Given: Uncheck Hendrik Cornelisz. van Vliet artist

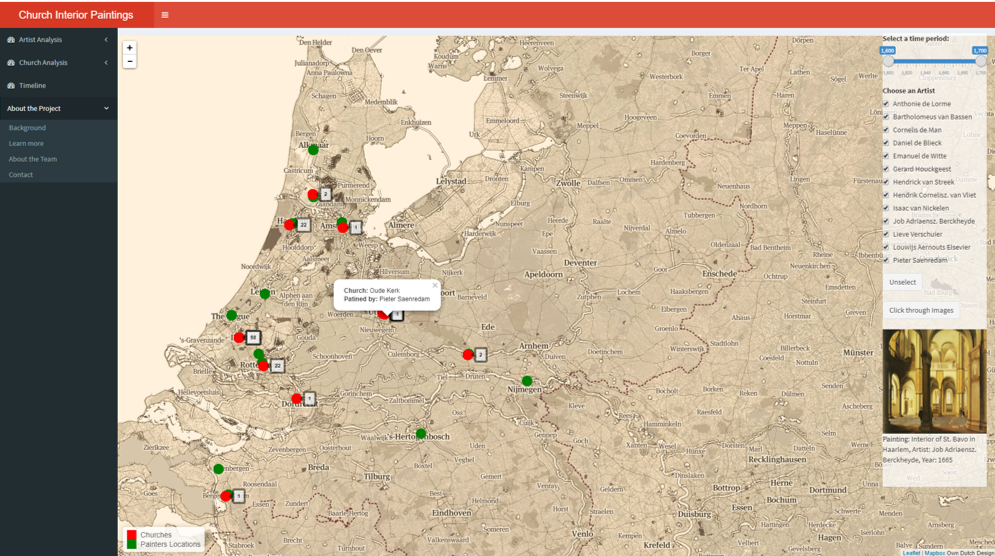Looking at the screenshot, I should click(886, 195).
